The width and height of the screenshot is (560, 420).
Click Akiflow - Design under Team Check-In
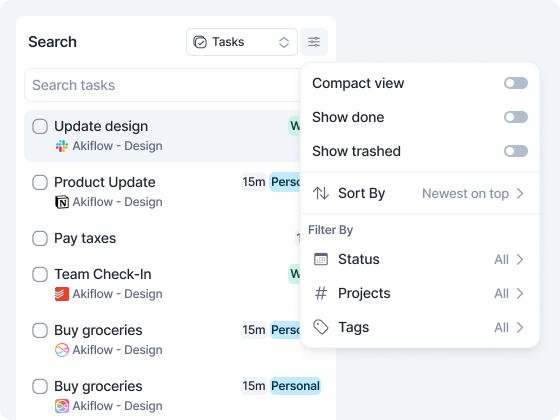click(118, 294)
